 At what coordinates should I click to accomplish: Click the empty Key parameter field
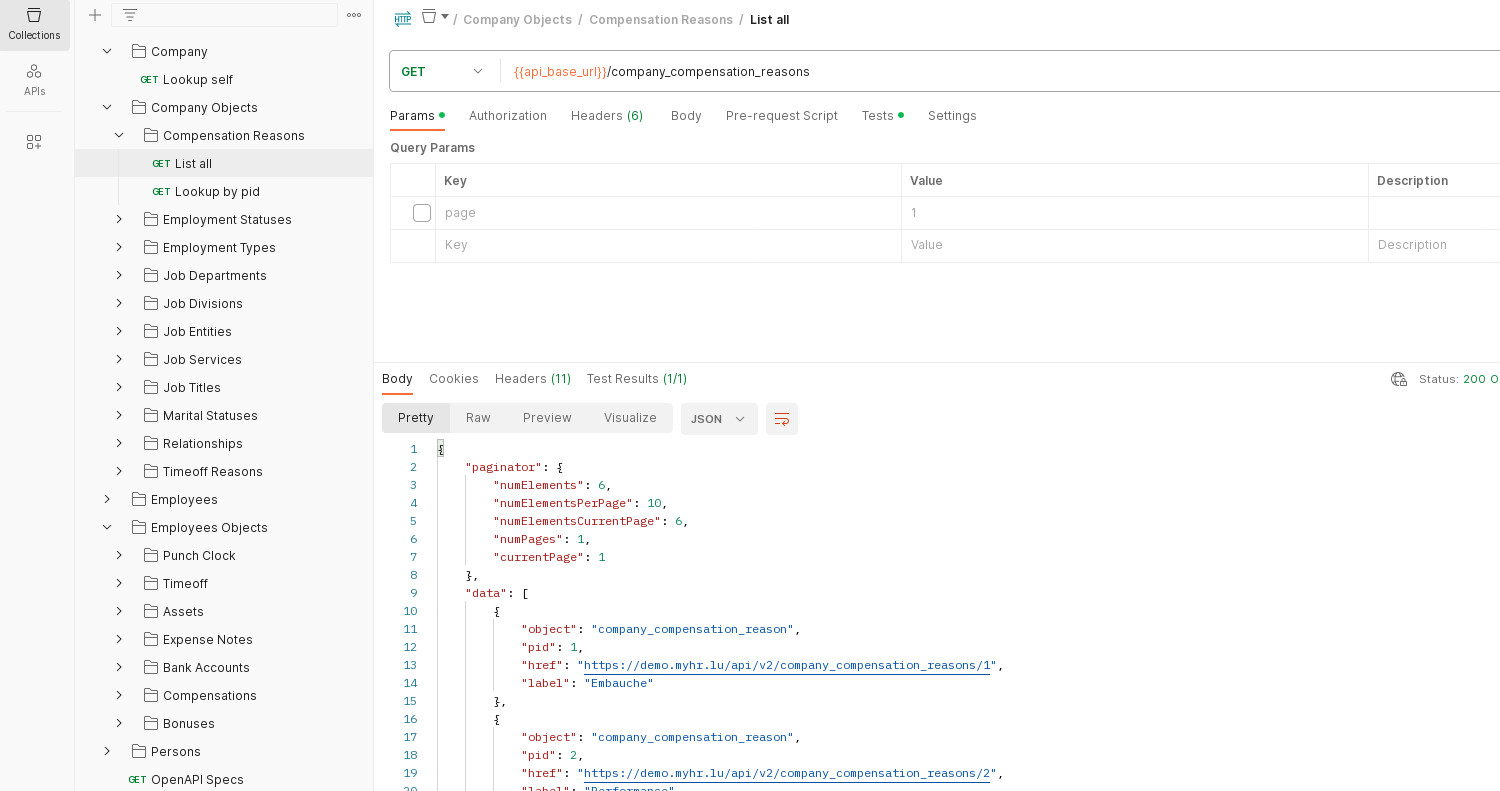click(x=668, y=245)
